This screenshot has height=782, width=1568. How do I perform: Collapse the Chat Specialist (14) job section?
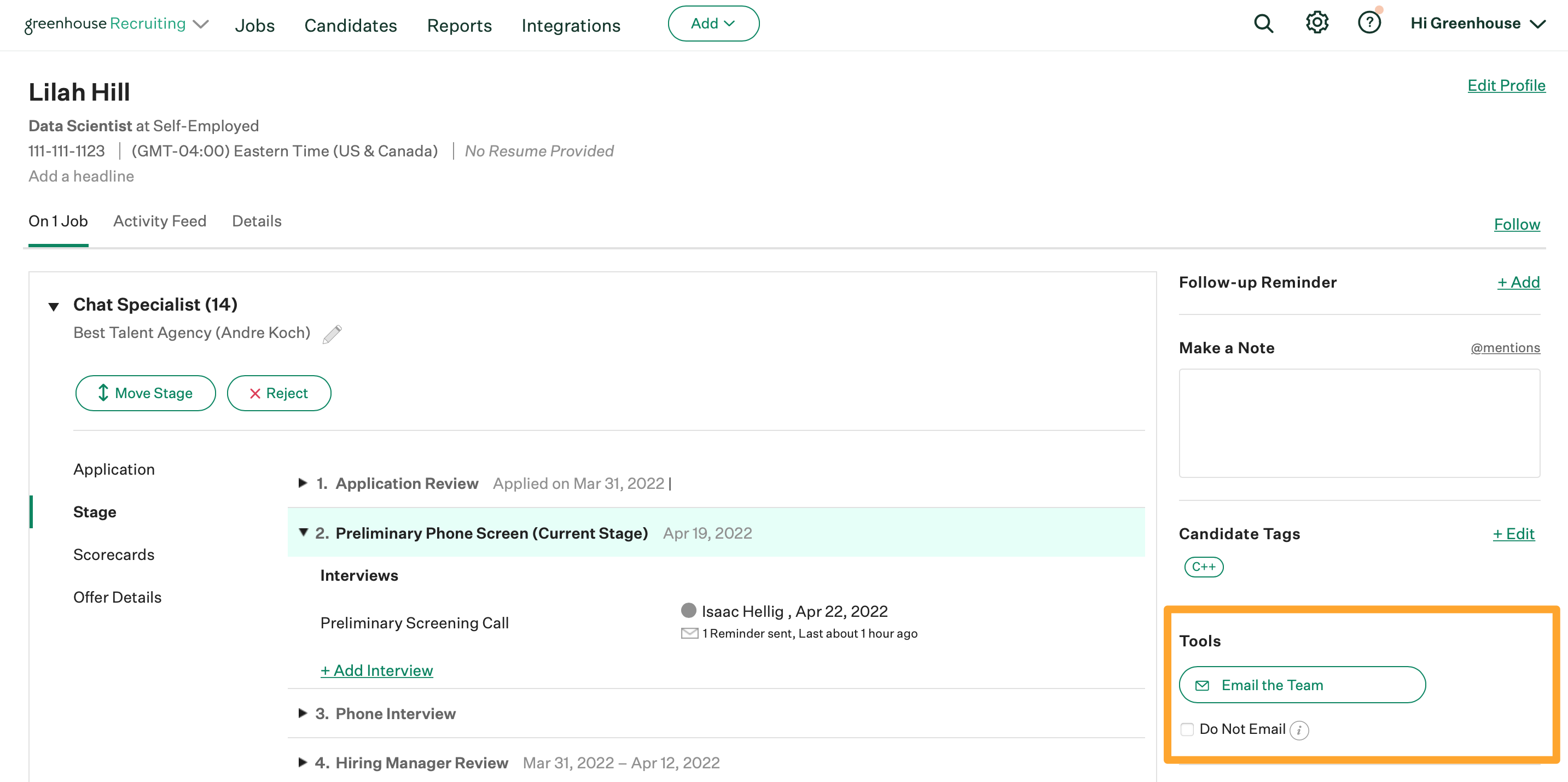[x=54, y=306]
